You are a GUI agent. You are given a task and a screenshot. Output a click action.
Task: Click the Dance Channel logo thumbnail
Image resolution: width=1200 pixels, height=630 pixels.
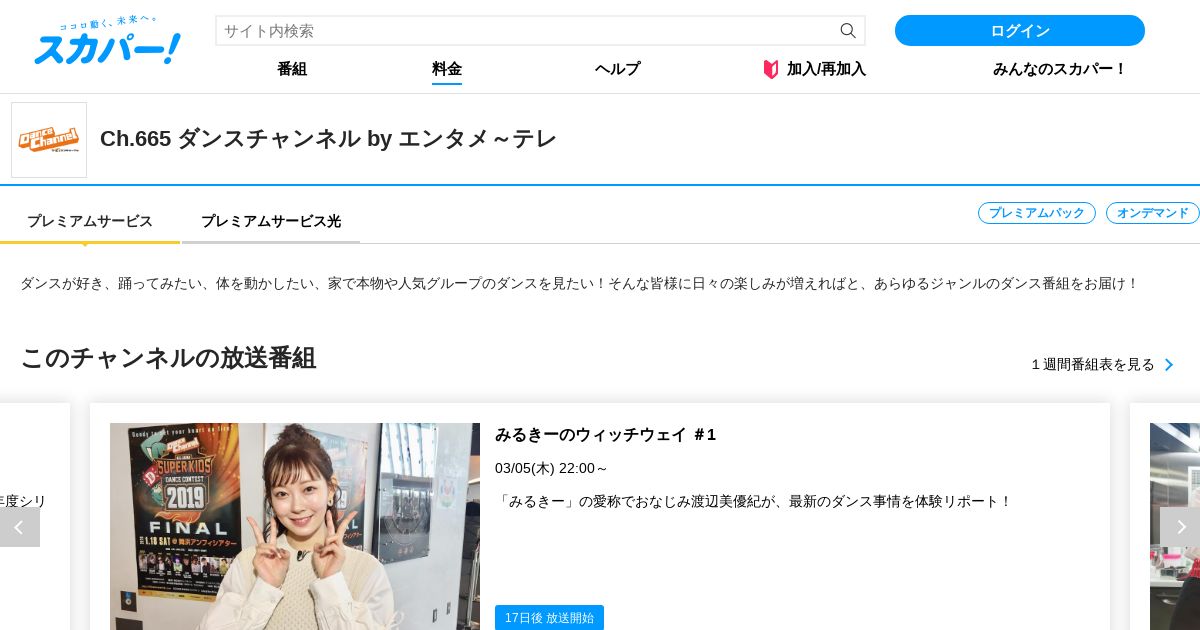tap(49, 140)
